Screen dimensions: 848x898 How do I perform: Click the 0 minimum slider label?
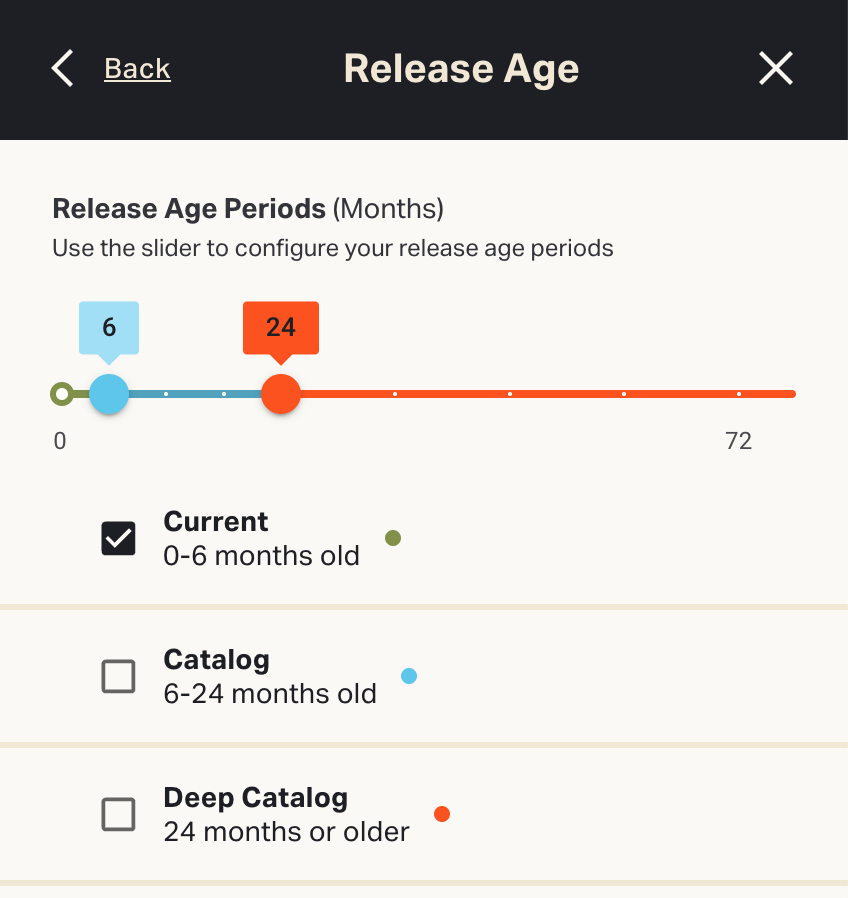(60, 441)
